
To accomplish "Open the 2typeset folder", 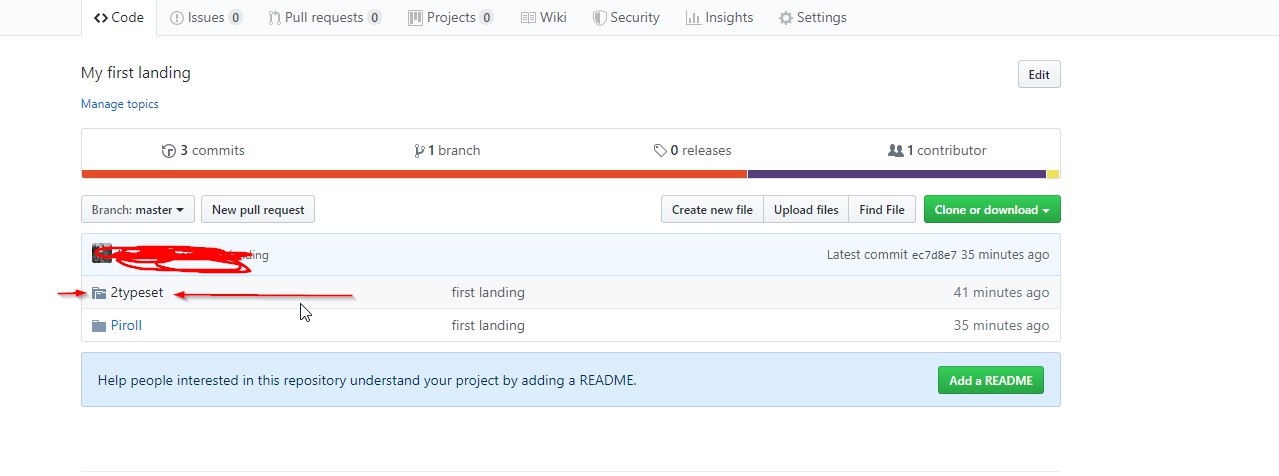I will coord(137,293).
